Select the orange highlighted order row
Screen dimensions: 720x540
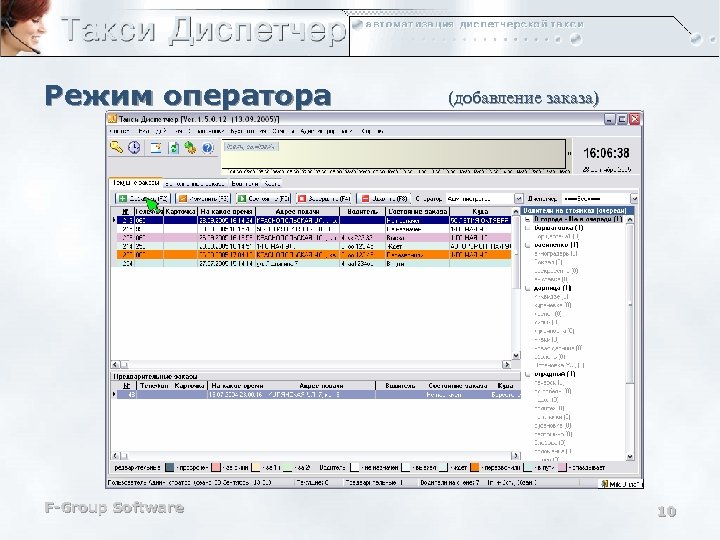[x=314, y=254]
